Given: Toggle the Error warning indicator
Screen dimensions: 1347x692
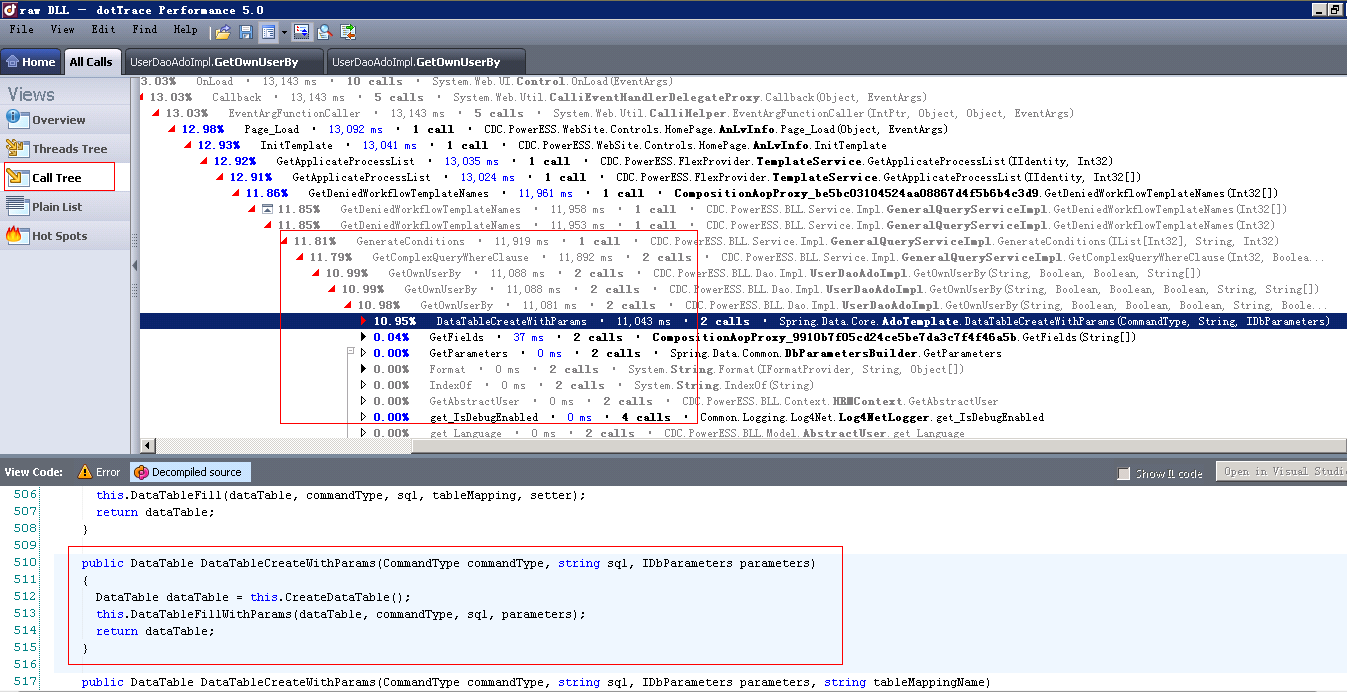Looking at the screenshot, I should (99, 471).
